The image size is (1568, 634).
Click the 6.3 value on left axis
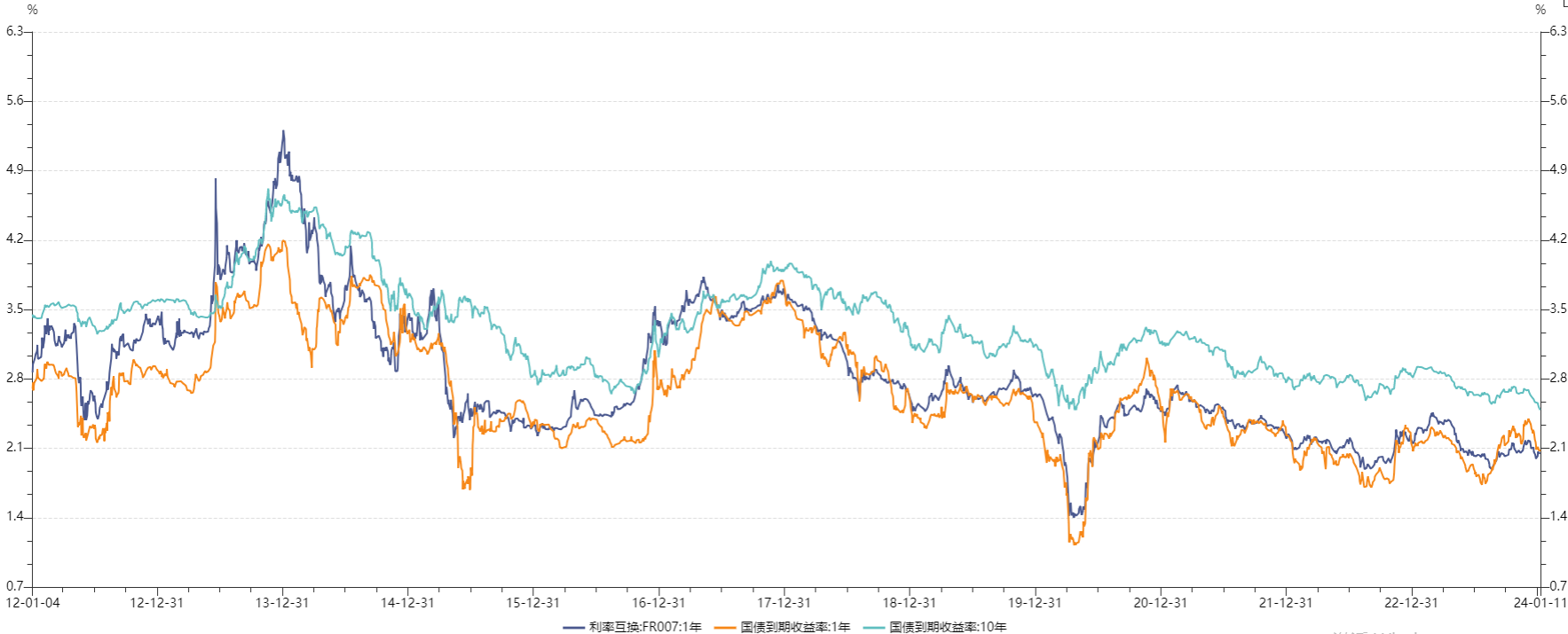[x=14, y=31]
